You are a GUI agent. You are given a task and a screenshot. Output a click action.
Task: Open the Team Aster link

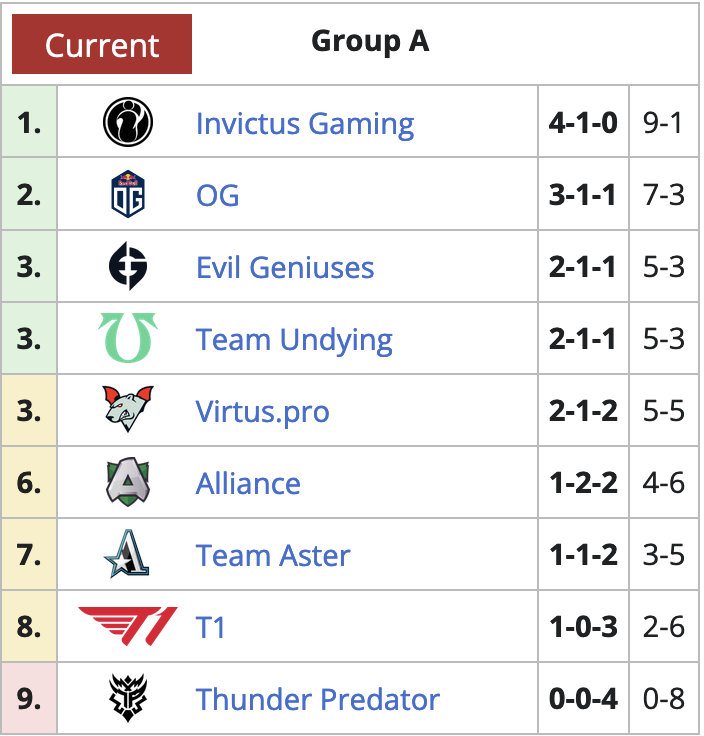tap(273, 556)
